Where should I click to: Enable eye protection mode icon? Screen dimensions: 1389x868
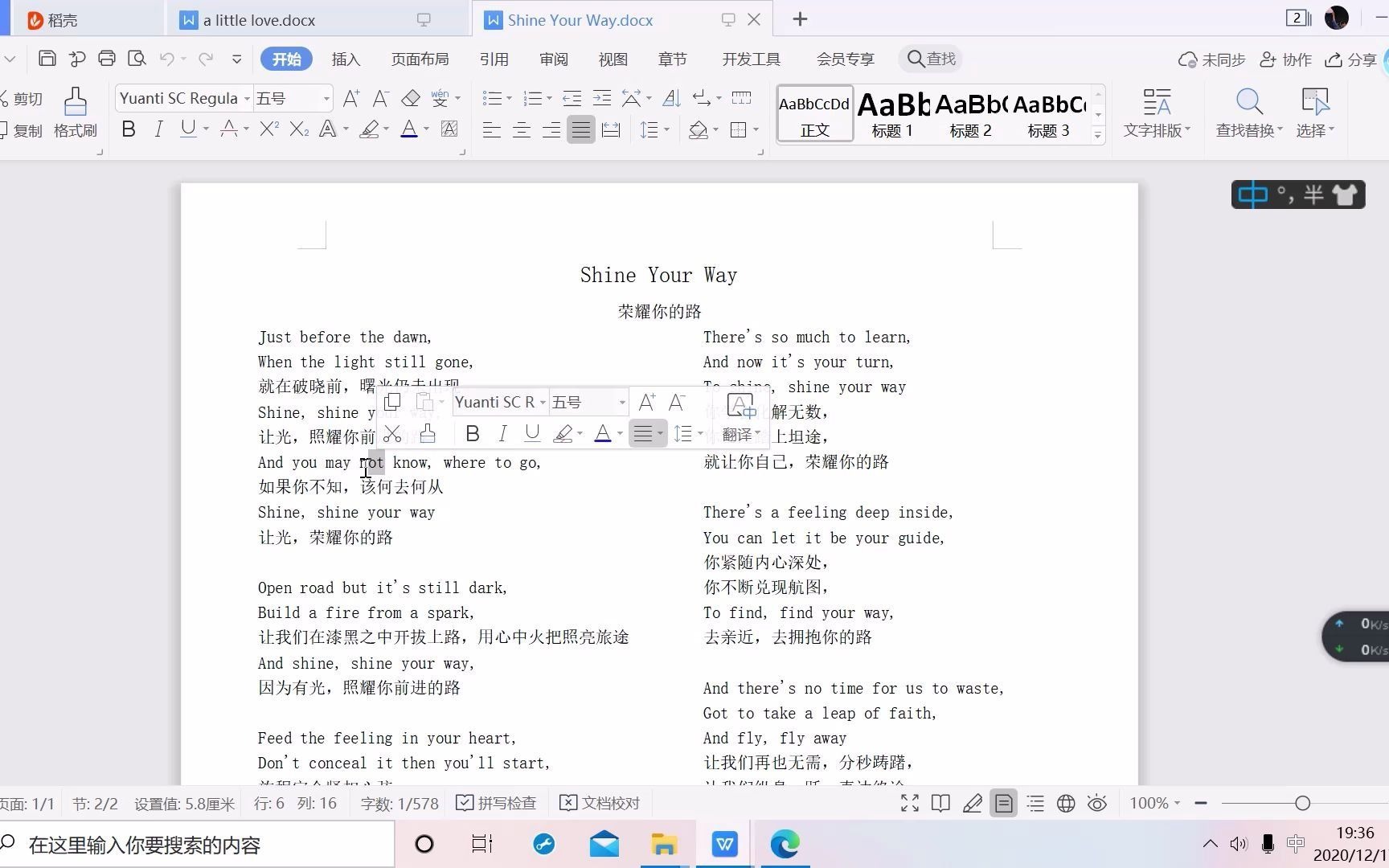click(x=1097, y=803)
